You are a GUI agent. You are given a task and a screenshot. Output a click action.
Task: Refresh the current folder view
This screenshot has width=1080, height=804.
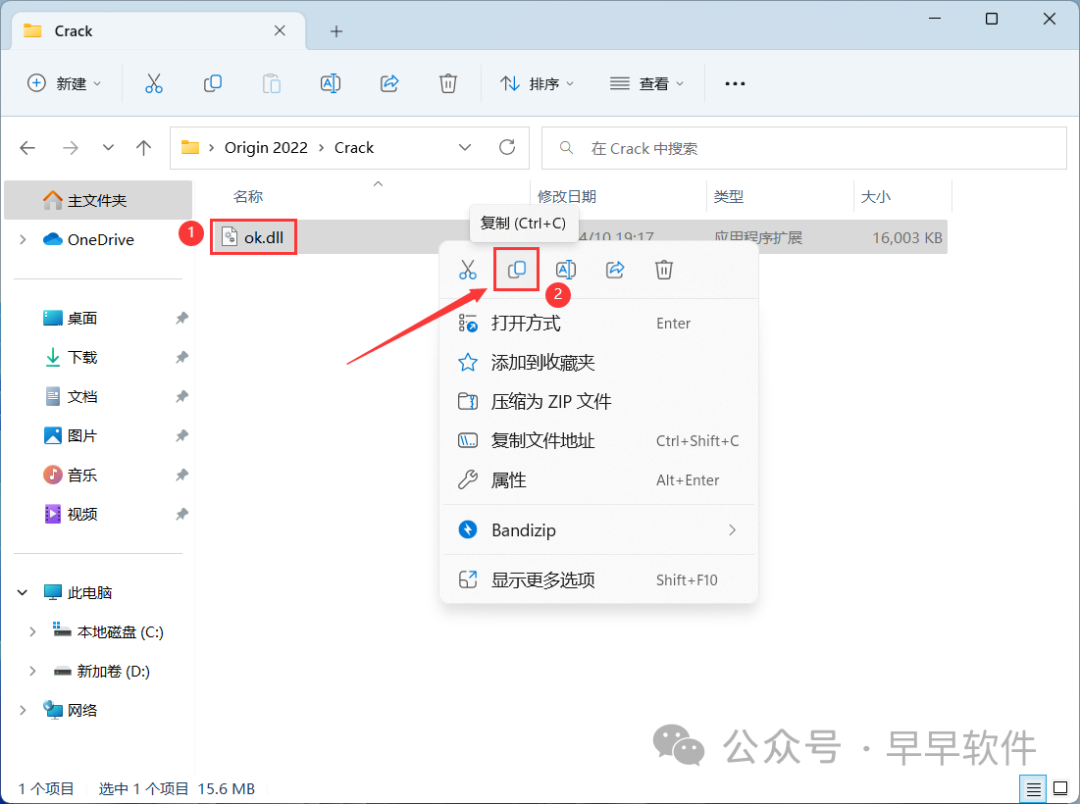point(508,148)
